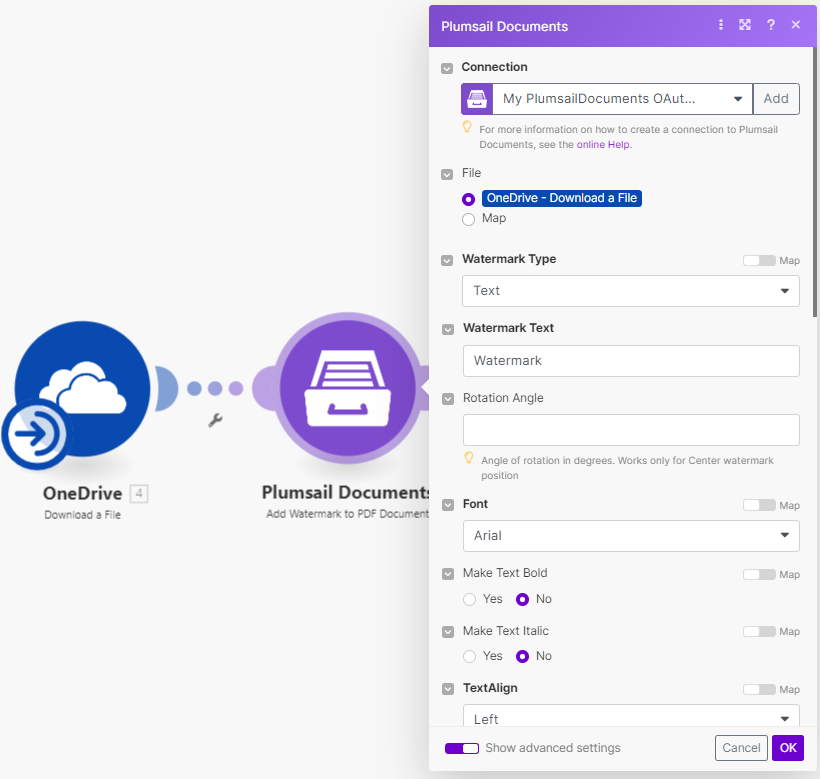Viewport: 820px width, 779px height.
Task: Collapse the Watermark Text field arrow
Action: pos(448,329)
